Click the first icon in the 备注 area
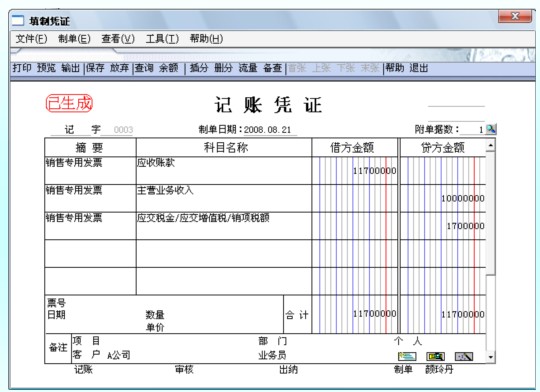Image resolution: width=540 pixels, height=392 pixels. tap(407, 356)
